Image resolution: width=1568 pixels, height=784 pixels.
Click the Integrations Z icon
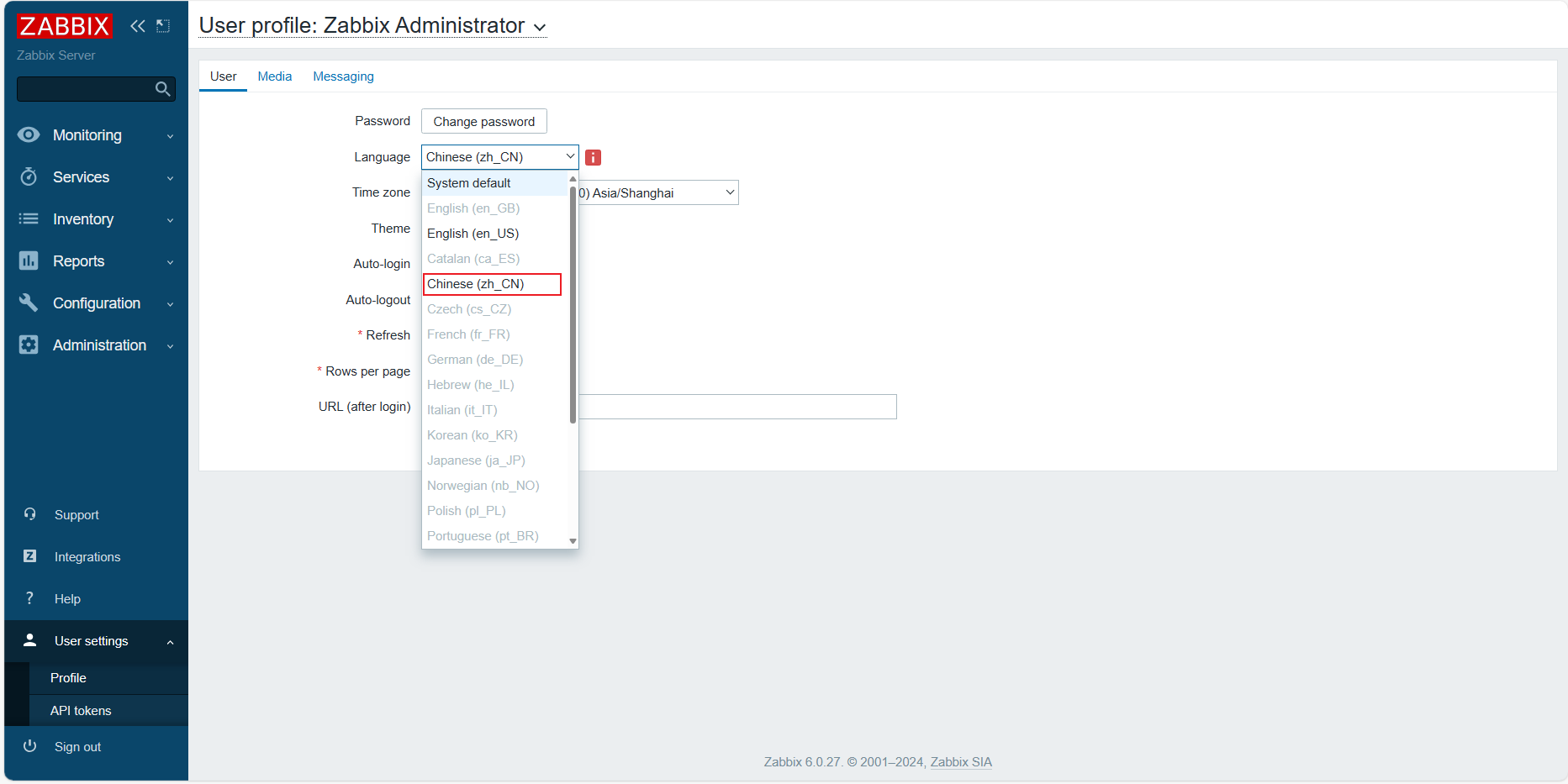point(30,556)
